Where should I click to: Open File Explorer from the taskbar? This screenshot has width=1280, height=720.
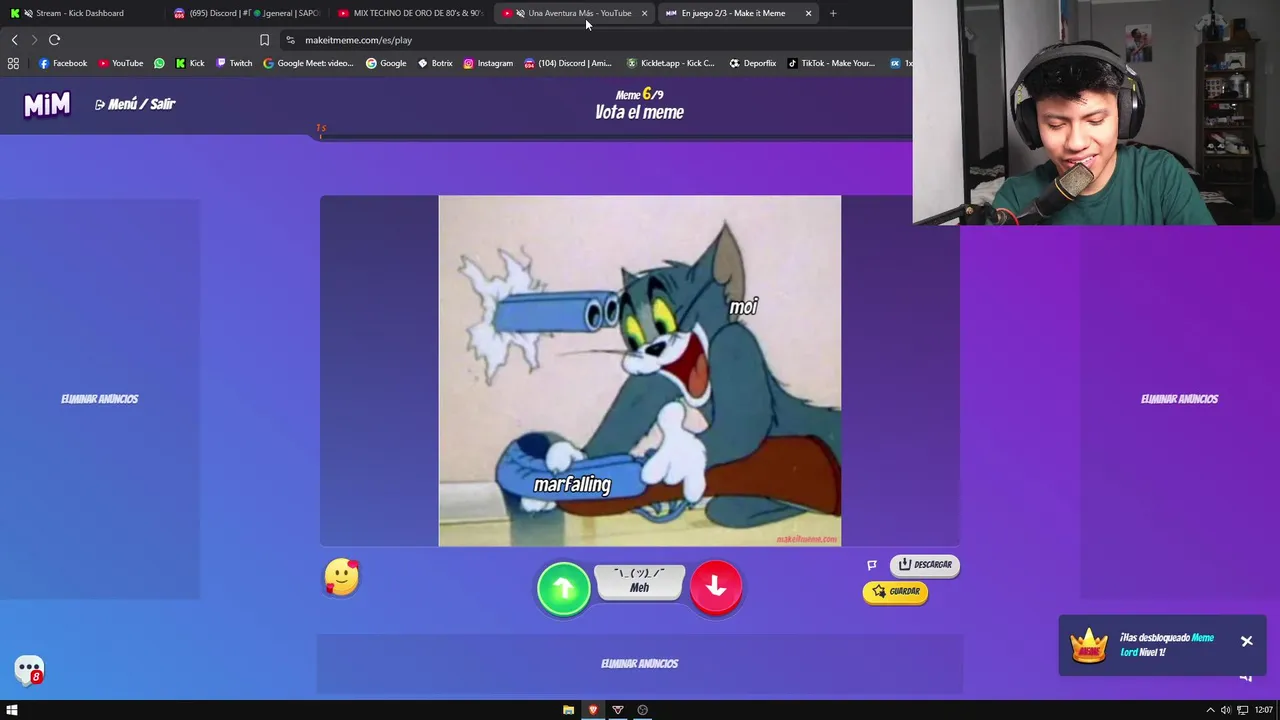[568, 710]
